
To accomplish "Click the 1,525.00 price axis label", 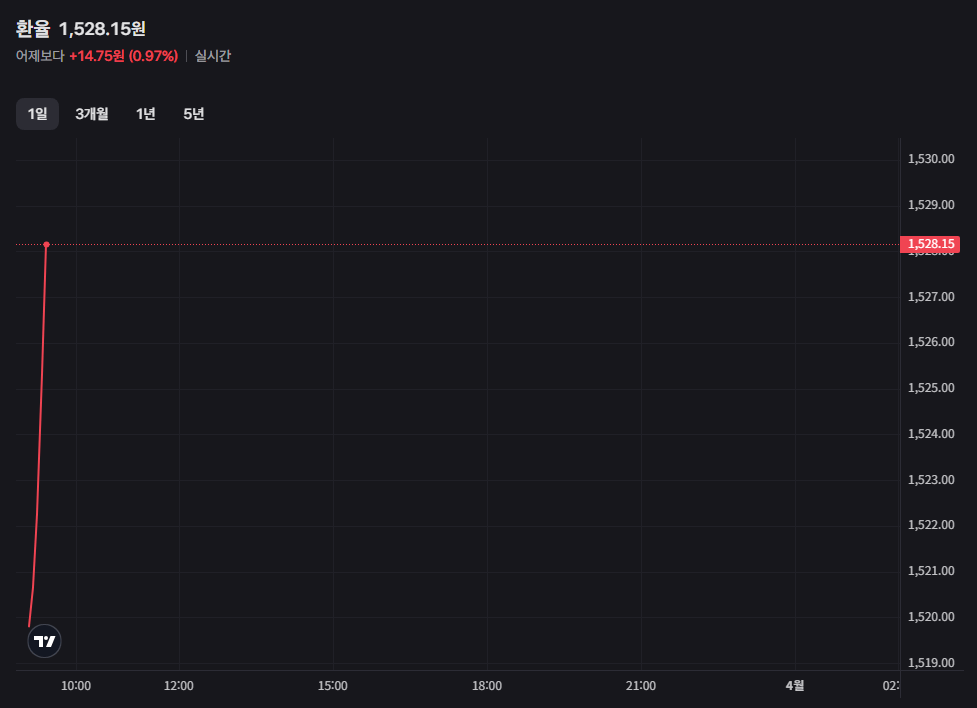I will 930,388.
